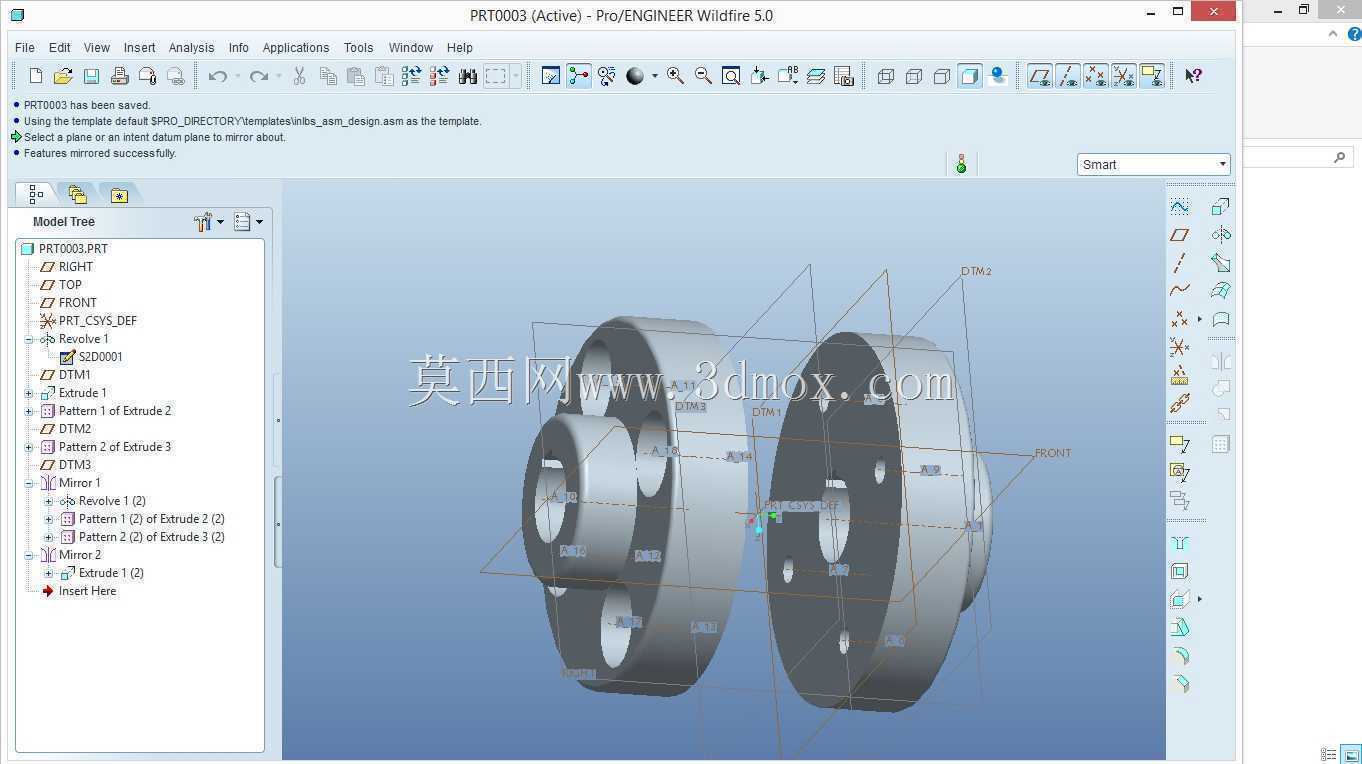
Task: Collapse the Revolve 1 tree node
Action: [29, 339]
